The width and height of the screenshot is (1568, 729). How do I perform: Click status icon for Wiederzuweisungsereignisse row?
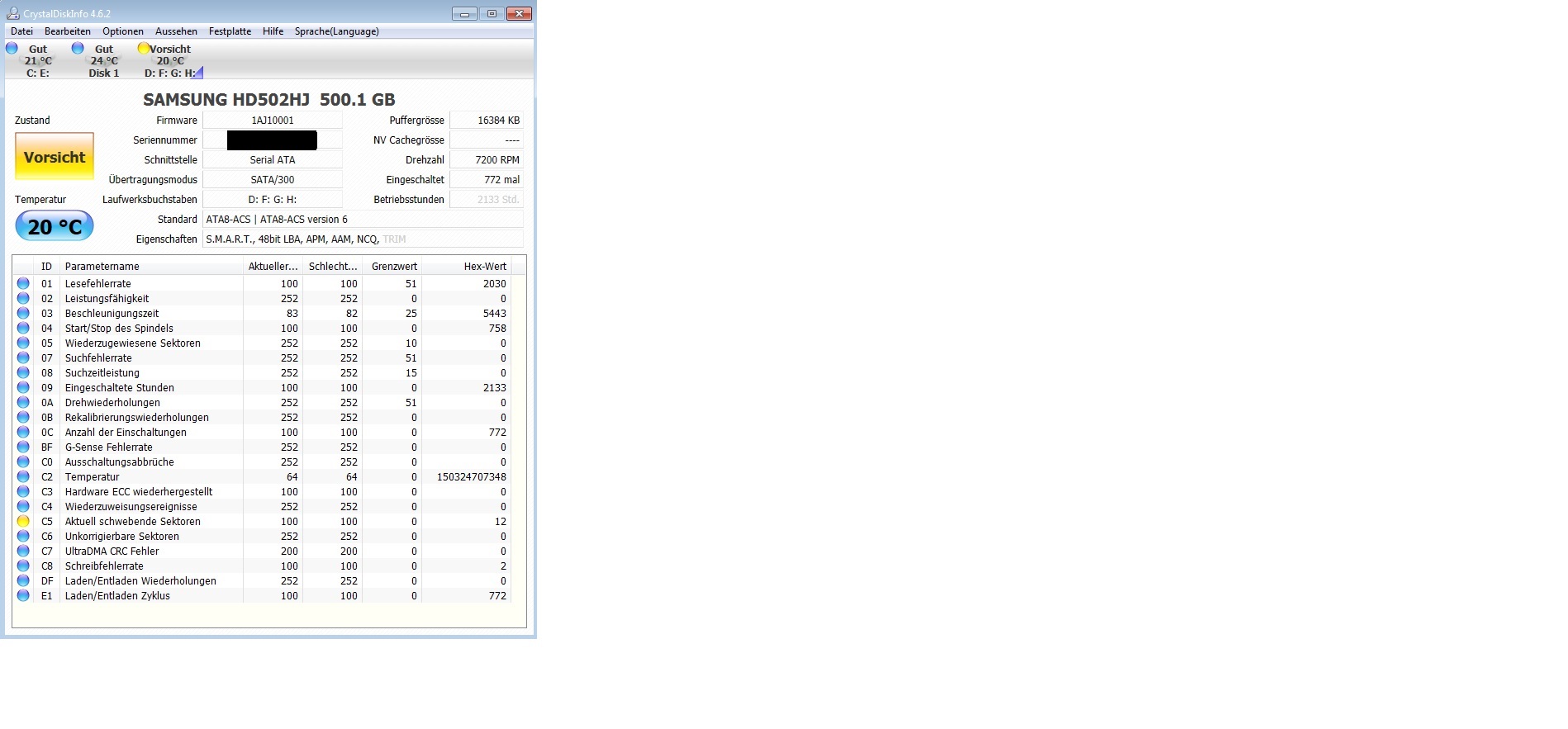pyautogui.click(x=23, y=506)
